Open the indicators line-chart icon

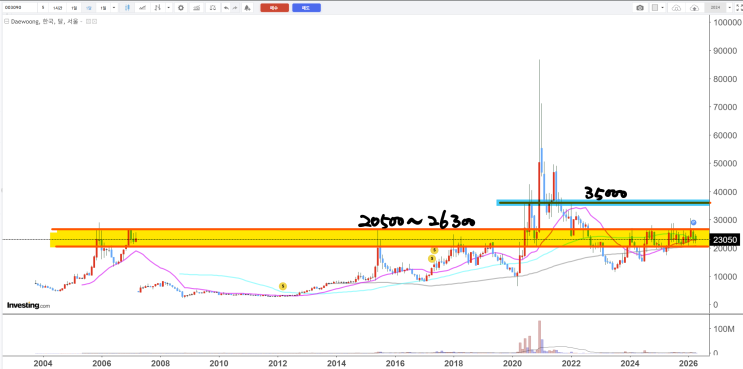tap(142, 8)
